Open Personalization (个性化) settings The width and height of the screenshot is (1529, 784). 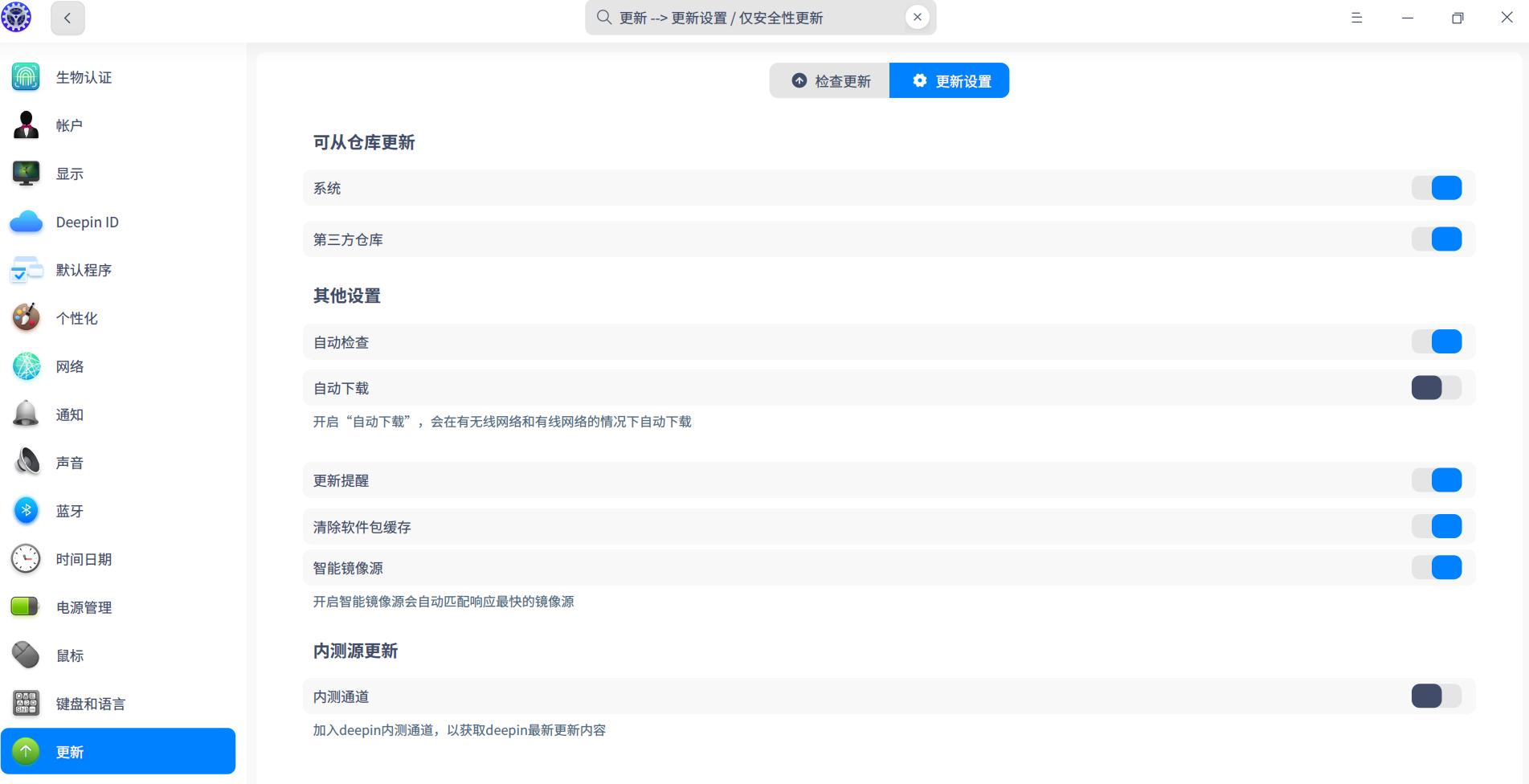(76, 318)
